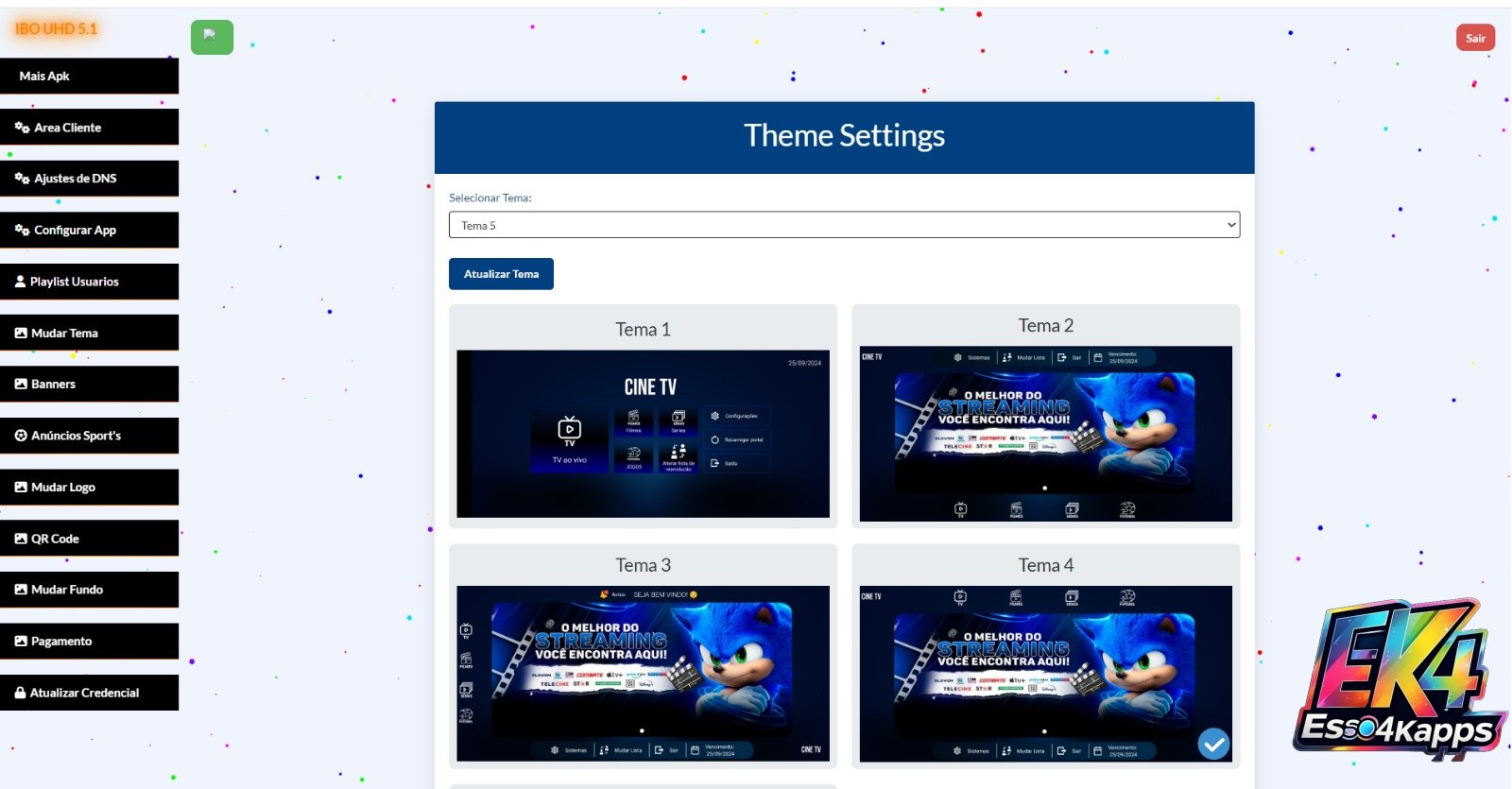Screen dimensions: 1512x789
Task: Click the green flag icon button
Action: (x=212, y=37)
